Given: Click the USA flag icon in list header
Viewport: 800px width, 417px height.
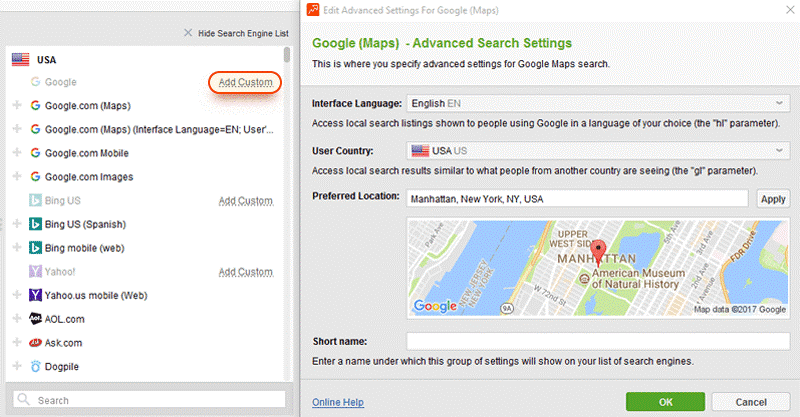Looking at the screenshot, I should 20,60.
